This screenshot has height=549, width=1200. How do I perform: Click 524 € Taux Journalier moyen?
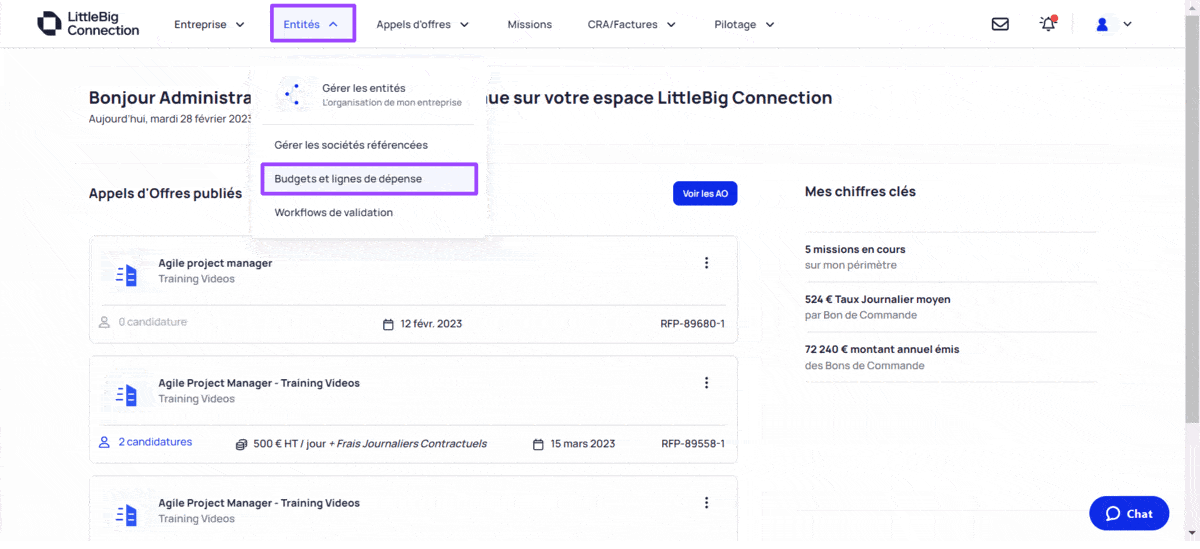878,299
